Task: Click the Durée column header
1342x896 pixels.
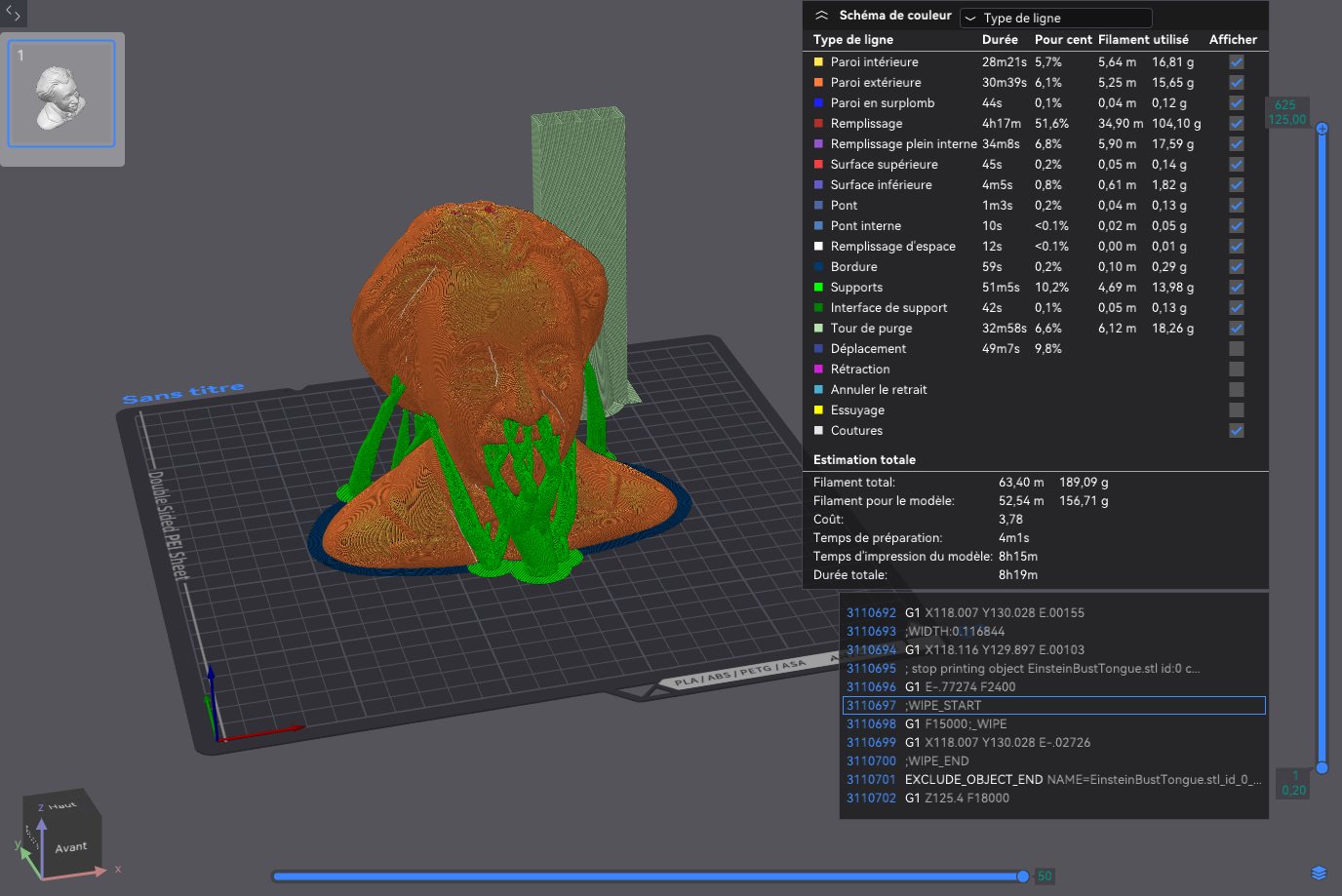Action: pos(999,40)
